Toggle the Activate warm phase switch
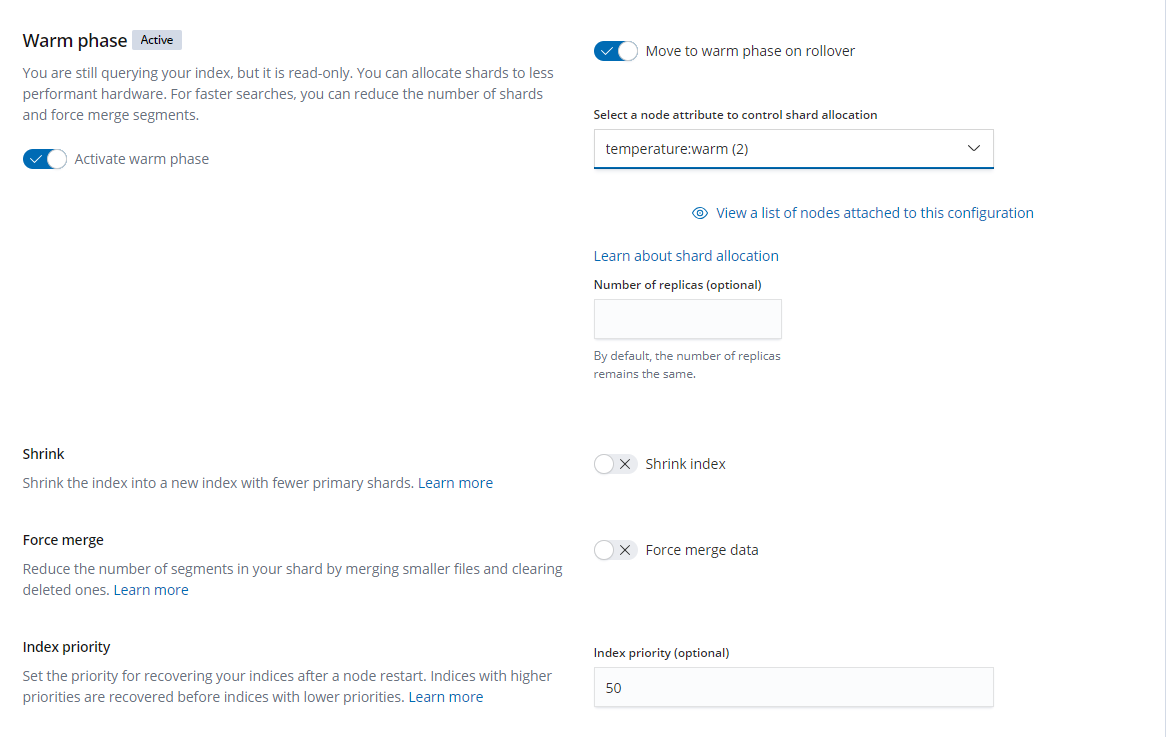The image size is (1166, 737). click(45, 159)
